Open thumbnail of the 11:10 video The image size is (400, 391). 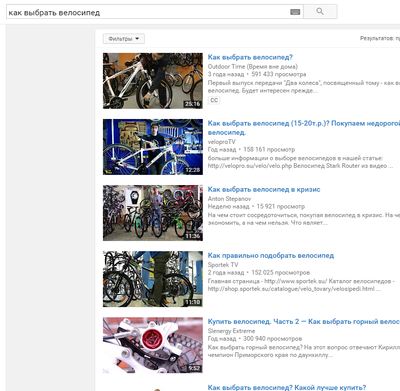tap(153, 279)
